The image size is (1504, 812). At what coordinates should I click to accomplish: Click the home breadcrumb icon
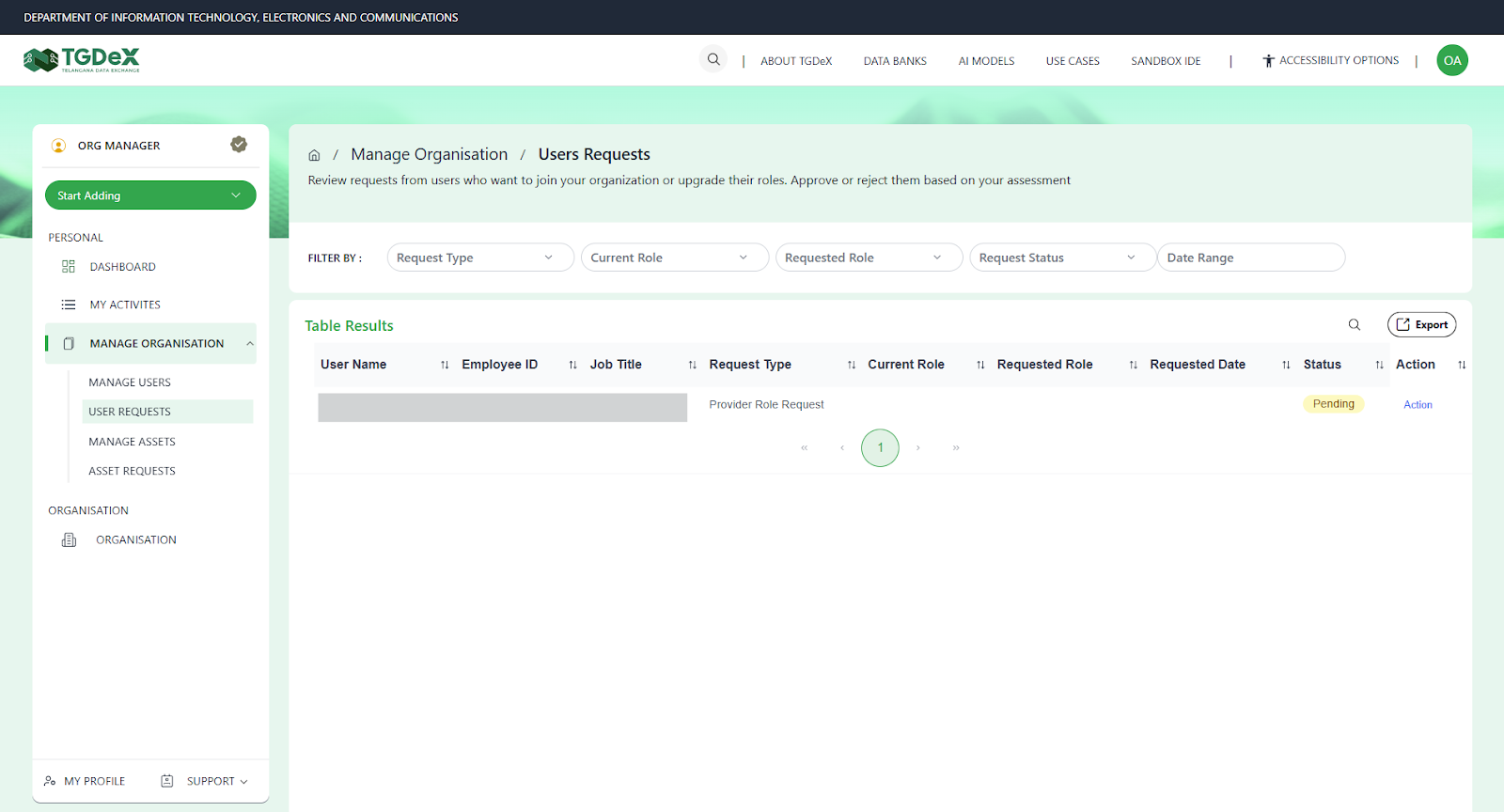coord(314,155)
